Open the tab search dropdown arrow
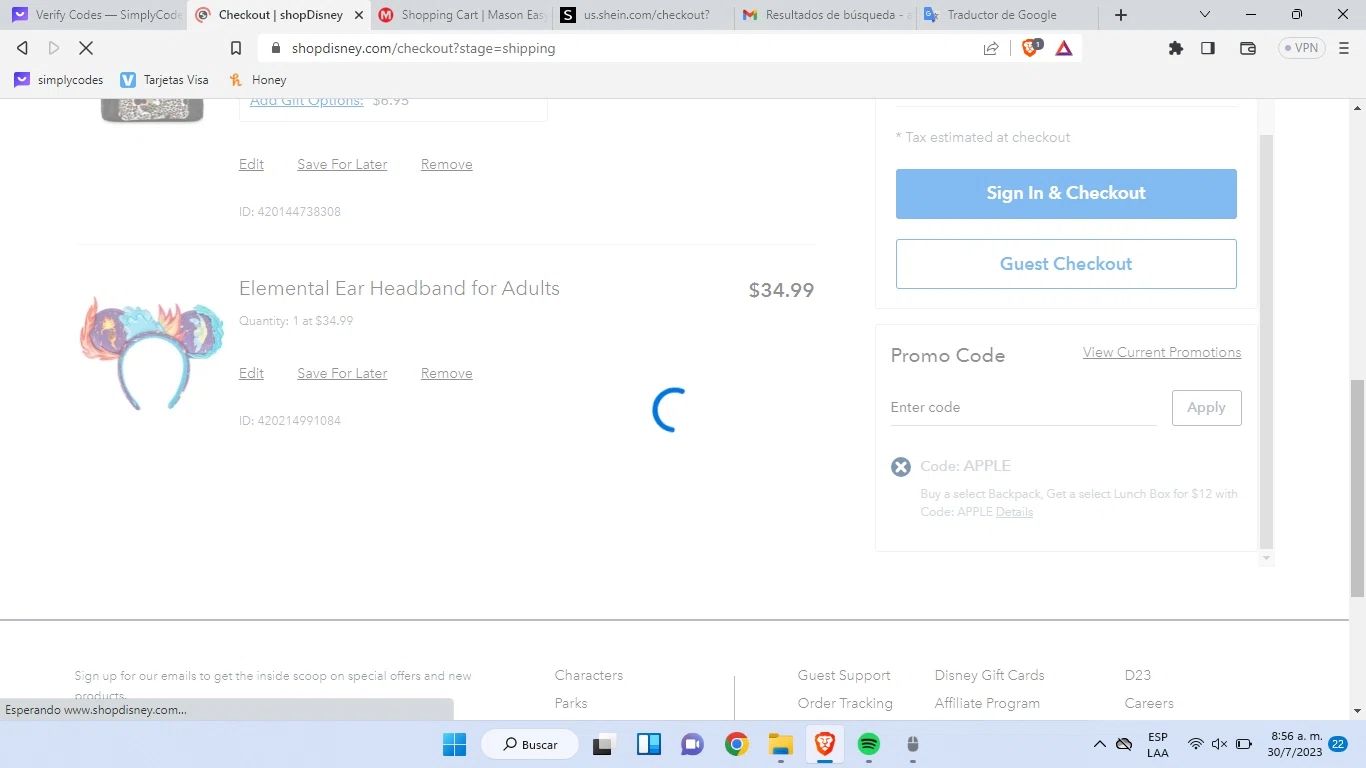This screenshot has height=768, width=1366. coord(1205,15)
